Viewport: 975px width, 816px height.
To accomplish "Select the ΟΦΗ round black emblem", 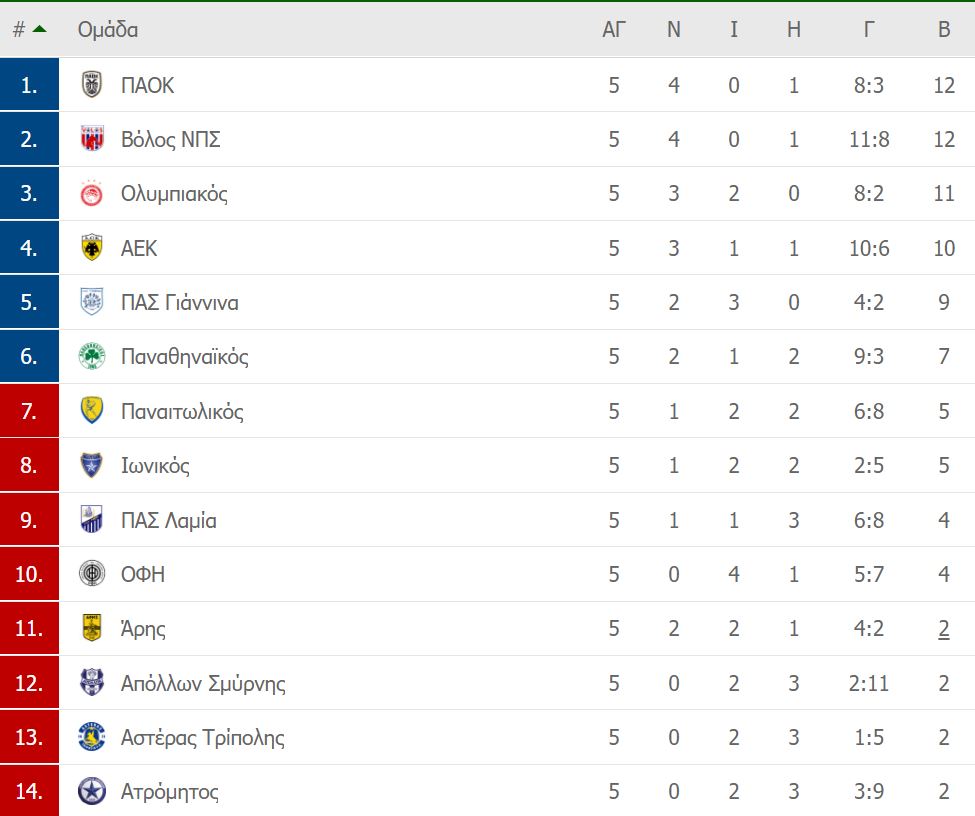I will click(92, 573).
